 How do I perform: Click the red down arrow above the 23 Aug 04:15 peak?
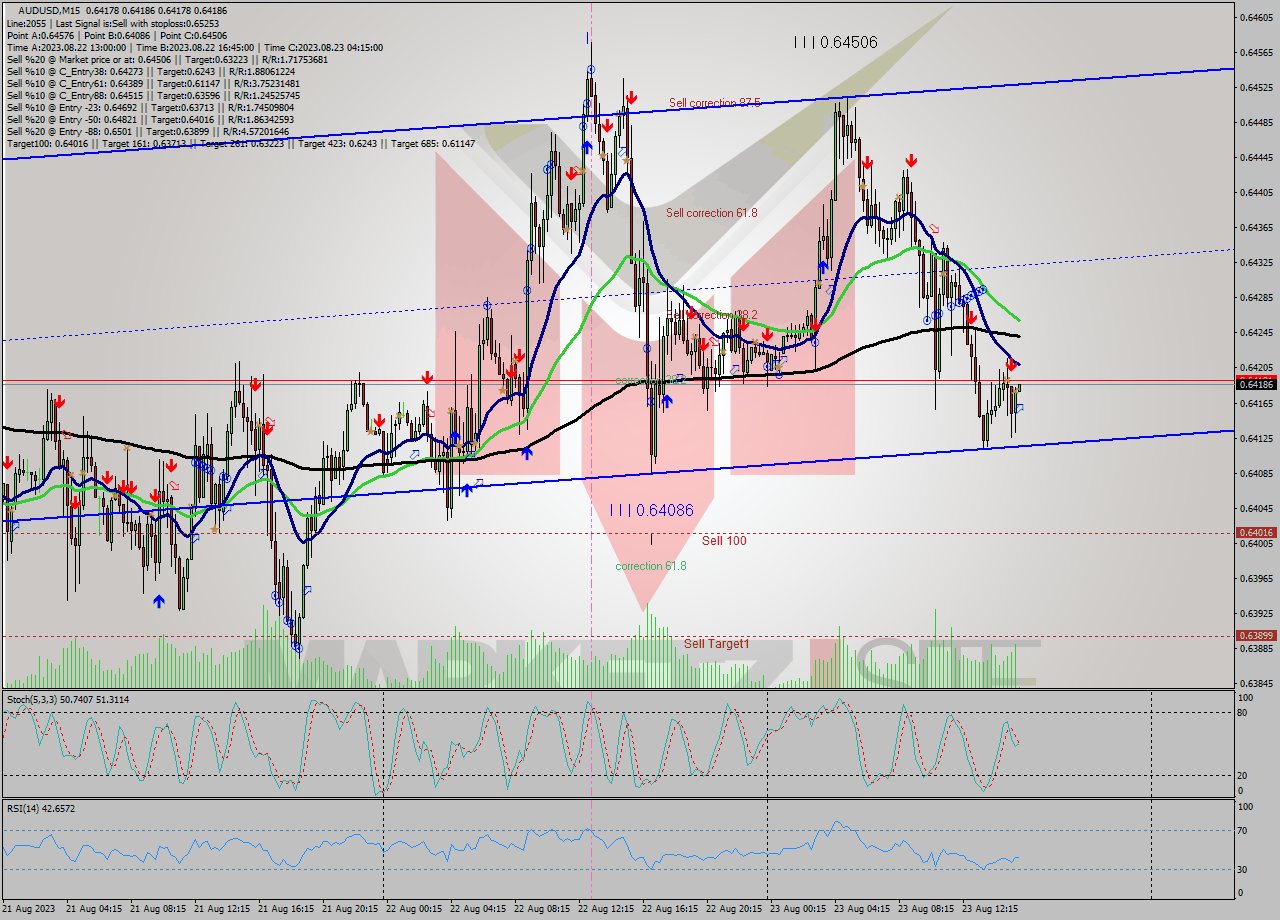(868, 162)
